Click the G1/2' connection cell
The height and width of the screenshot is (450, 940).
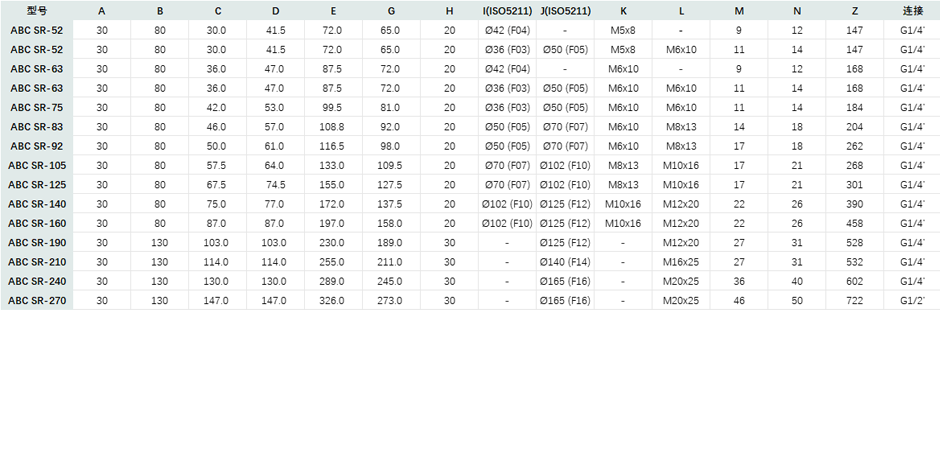[912, 300]
